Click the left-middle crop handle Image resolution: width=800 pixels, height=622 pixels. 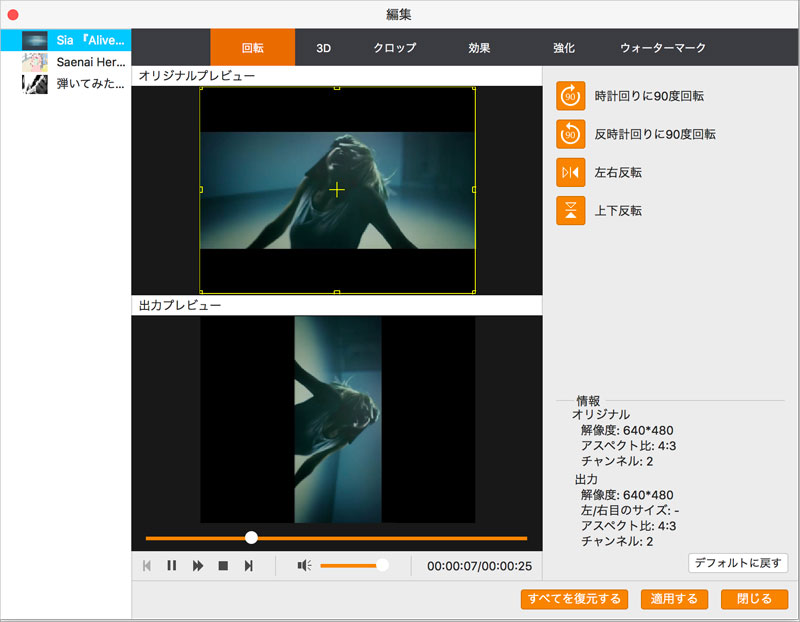[201, 189]
